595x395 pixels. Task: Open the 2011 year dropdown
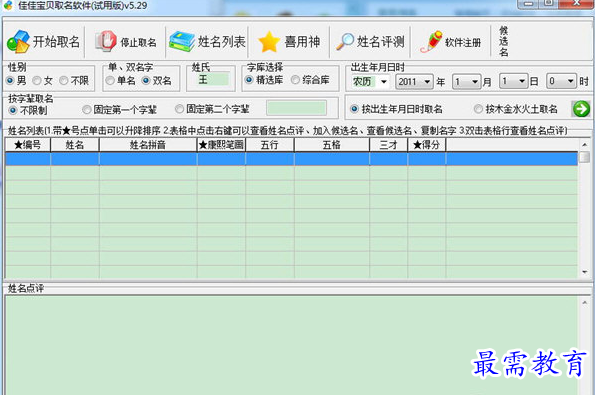(x=414, y=82)
